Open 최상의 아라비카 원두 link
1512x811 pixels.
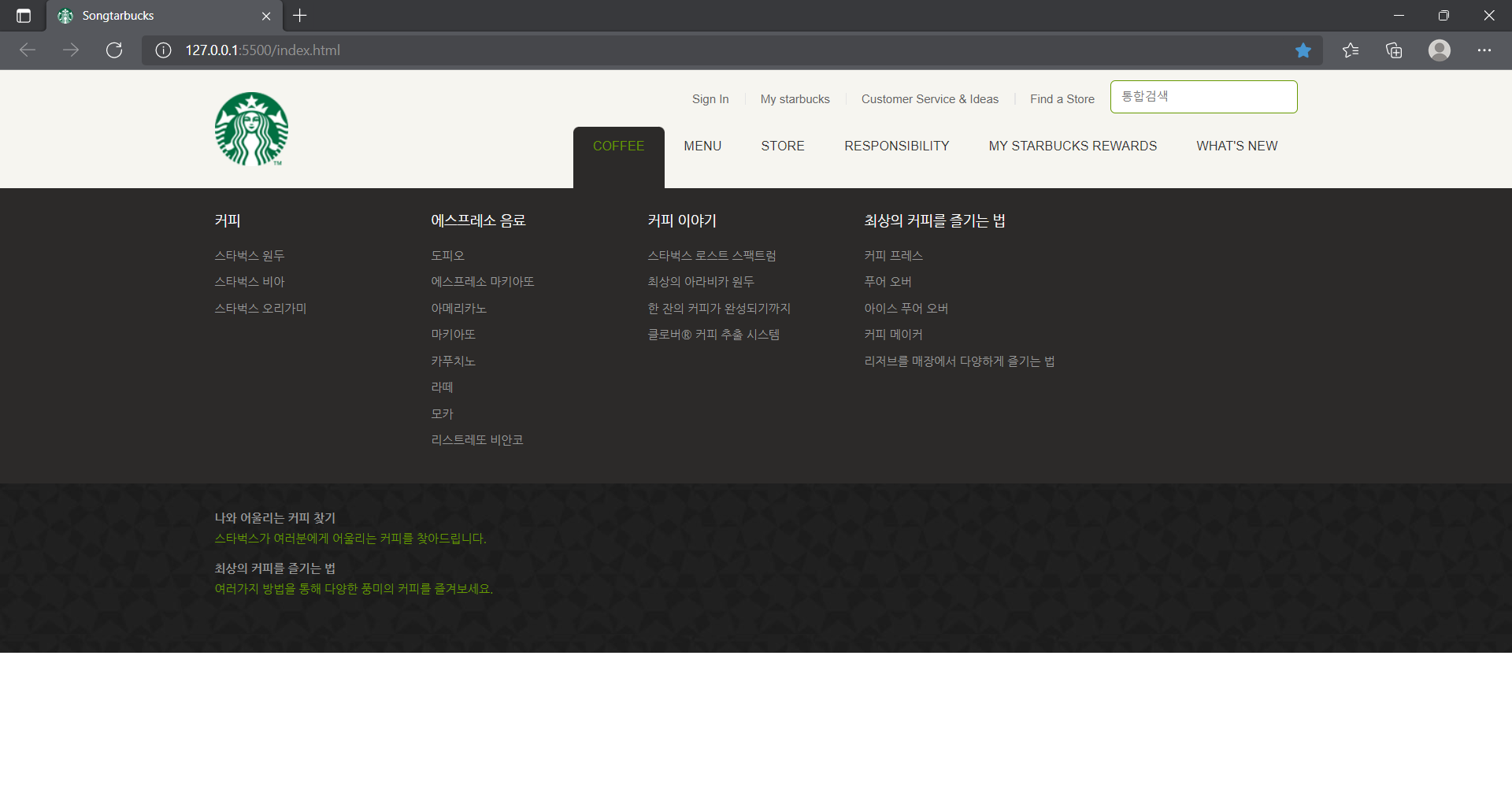pyautogui.click(x=701, y=282)
